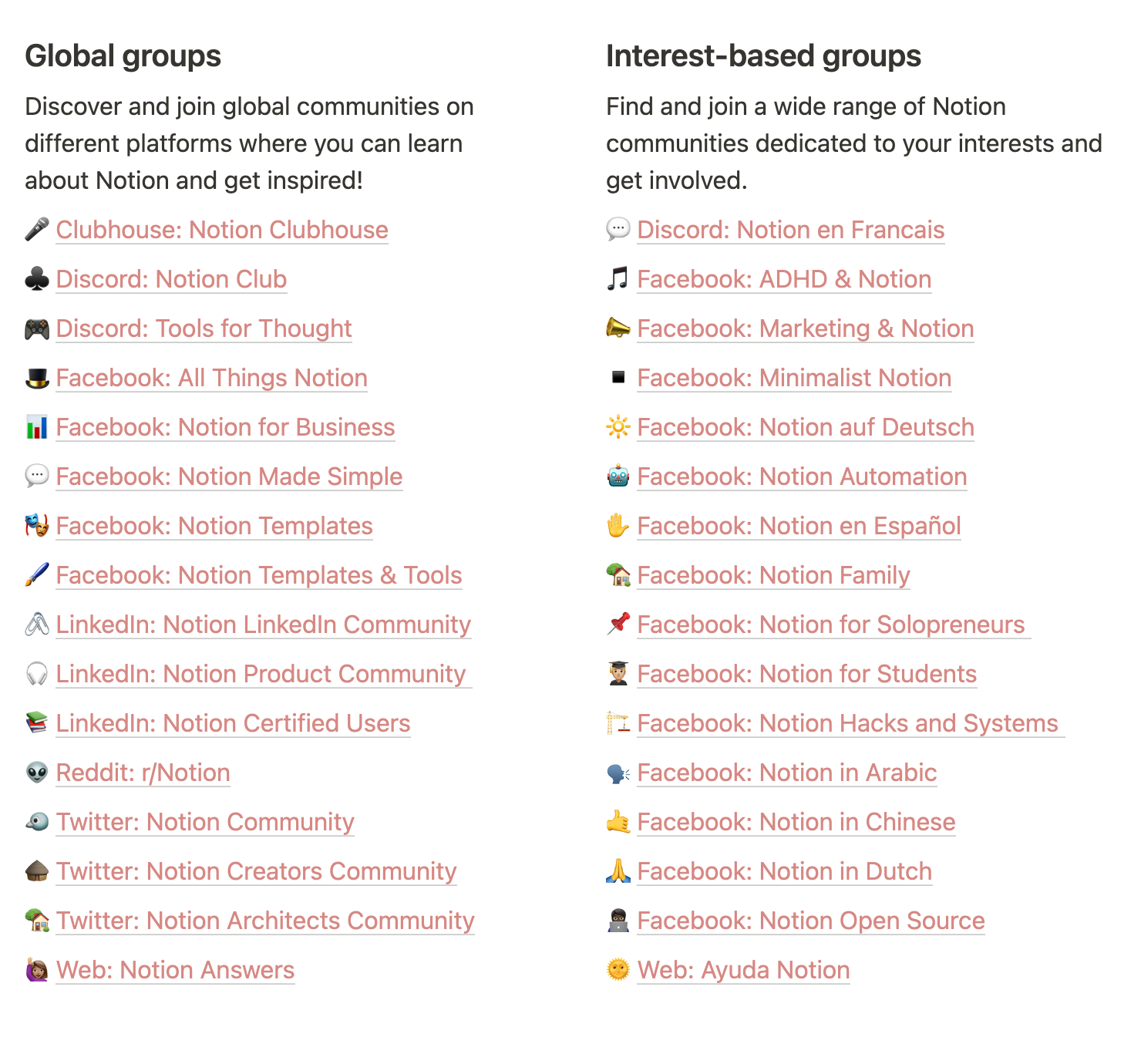Click the paperclips emoji beside Notion LinkedIn Community
1141x1064 pixels.
pyautogui.click(x=36, y=625)
